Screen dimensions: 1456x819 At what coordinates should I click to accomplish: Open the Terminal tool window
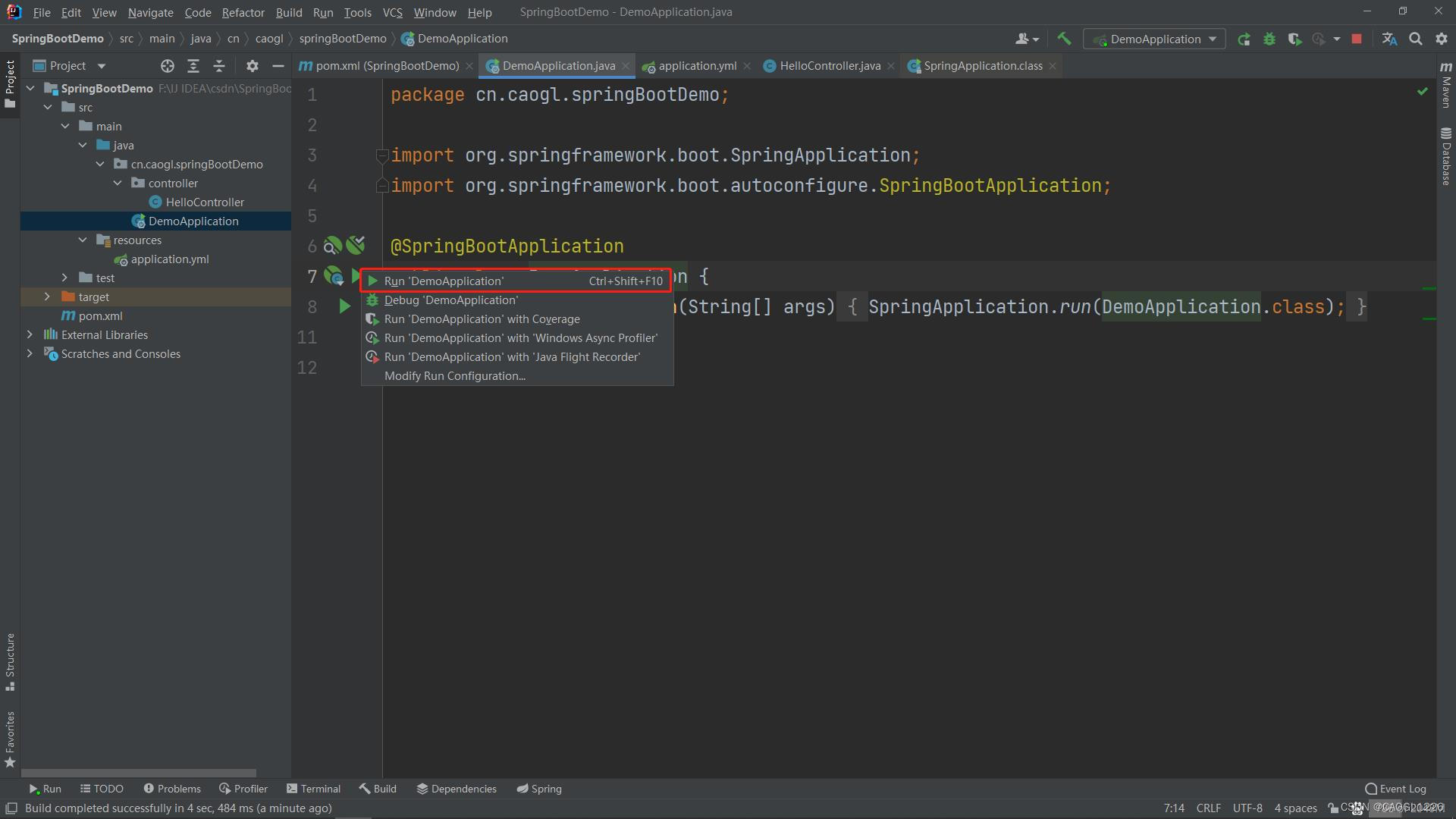[314, 789]
